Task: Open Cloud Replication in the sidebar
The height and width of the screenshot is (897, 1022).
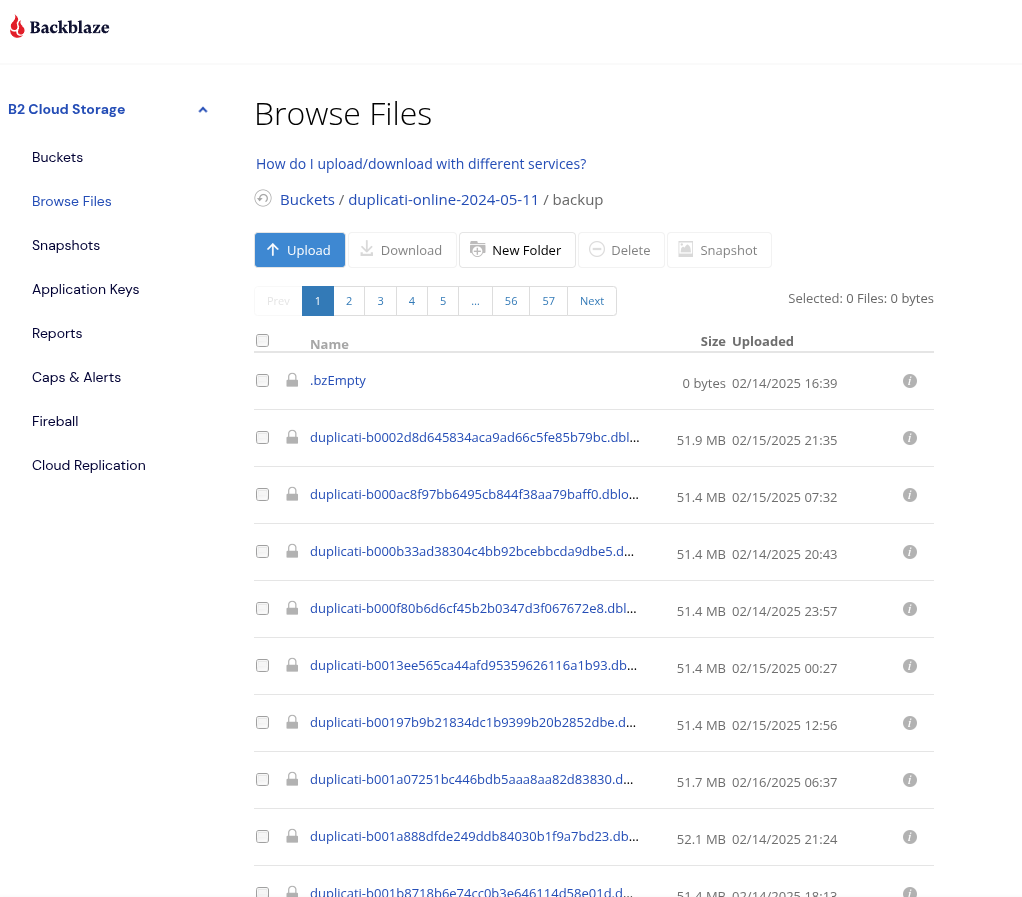Action: coord(89,465)
